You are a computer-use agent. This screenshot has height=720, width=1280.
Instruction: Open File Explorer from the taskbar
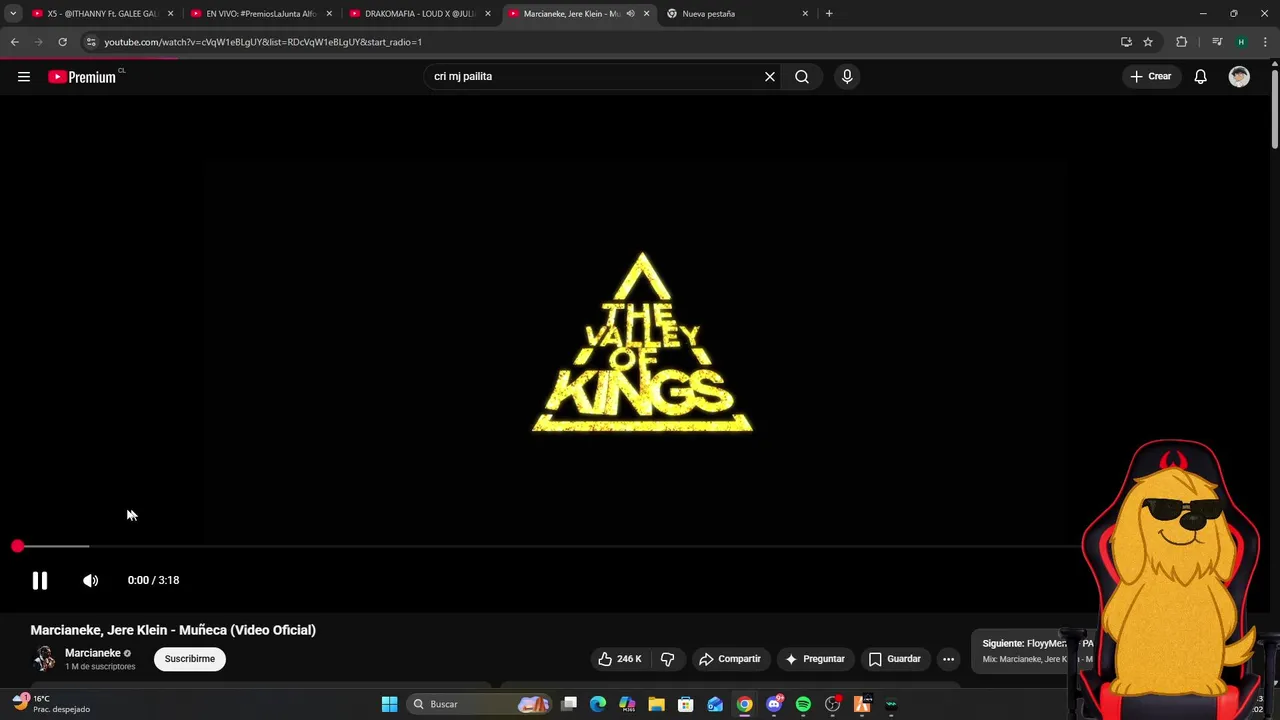tap(657, 705)
